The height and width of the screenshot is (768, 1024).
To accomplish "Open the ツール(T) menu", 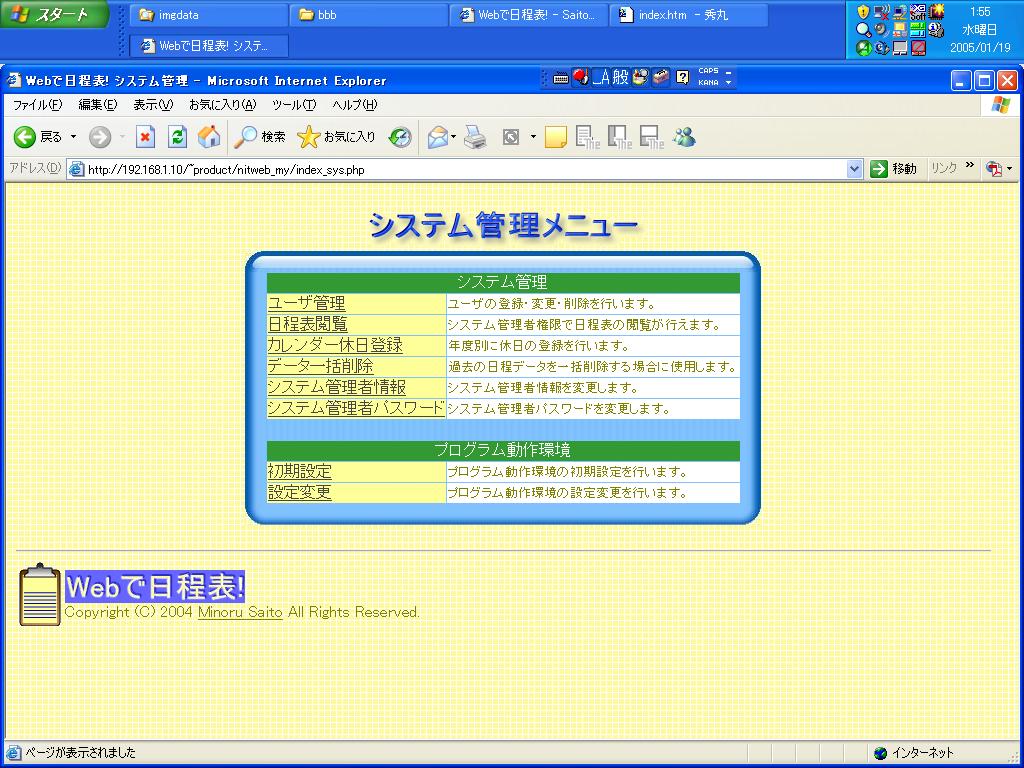I will coord(293,105).
